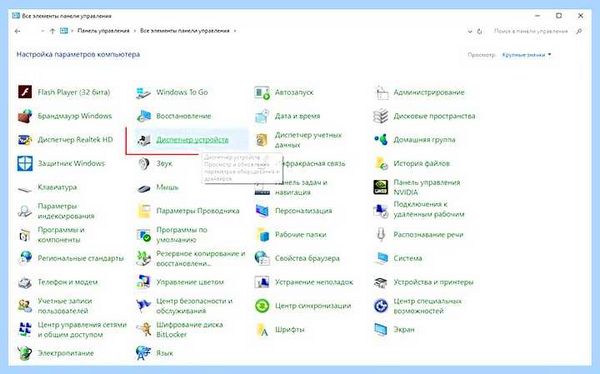Expand chevron after Панель управления breadcrumb
This screenshot has width=600, height=374.
tap(135, 31)
